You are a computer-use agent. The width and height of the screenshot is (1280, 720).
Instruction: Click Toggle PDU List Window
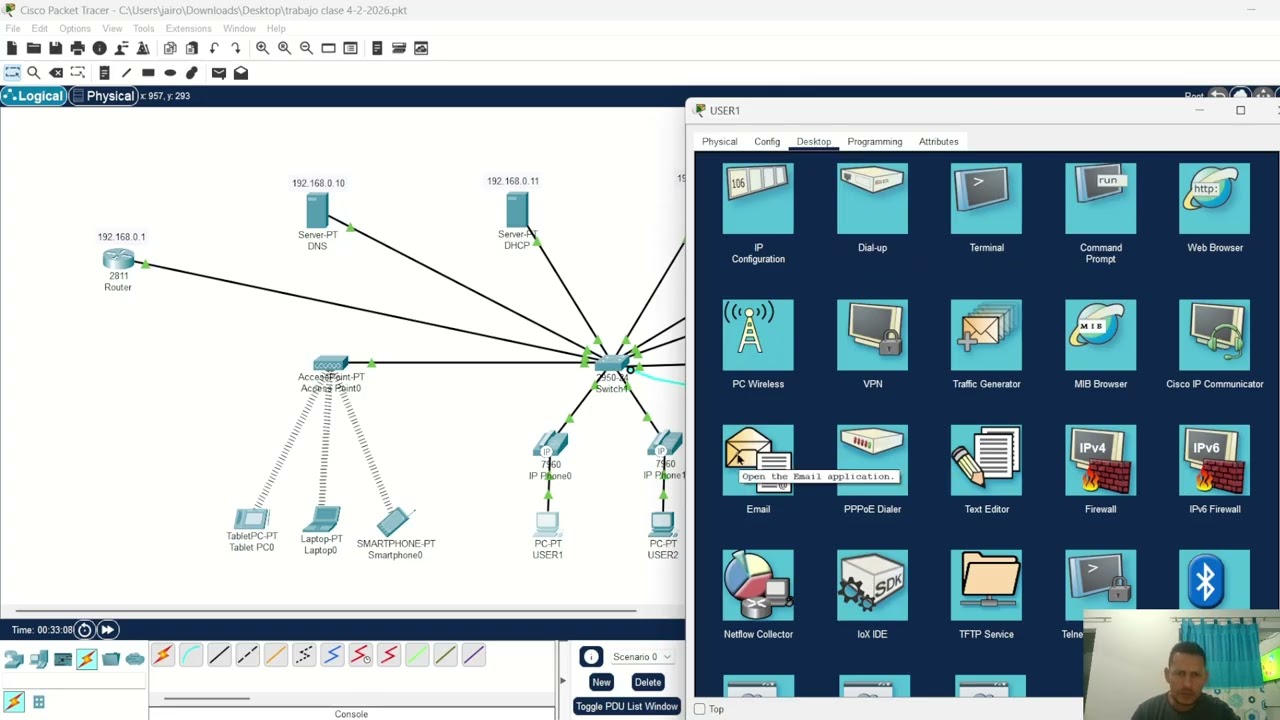(626, 706)
